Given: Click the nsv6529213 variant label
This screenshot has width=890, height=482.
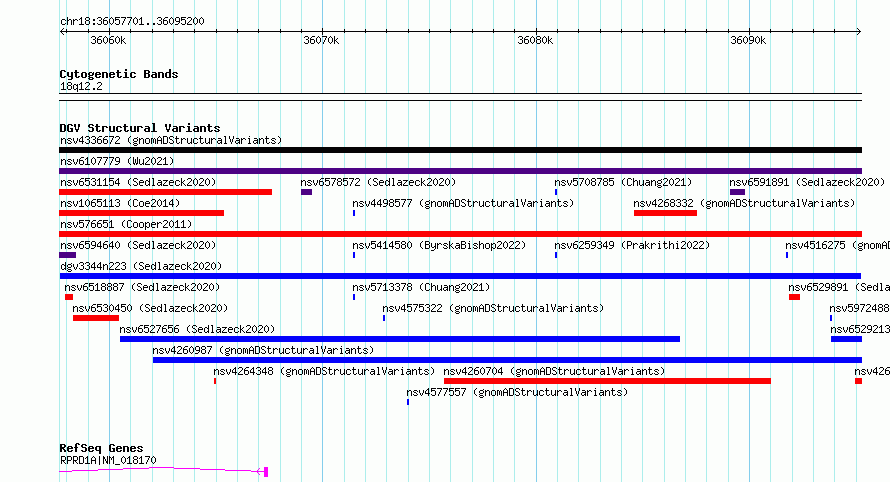Looking at the screenshot, I should 860,329.
